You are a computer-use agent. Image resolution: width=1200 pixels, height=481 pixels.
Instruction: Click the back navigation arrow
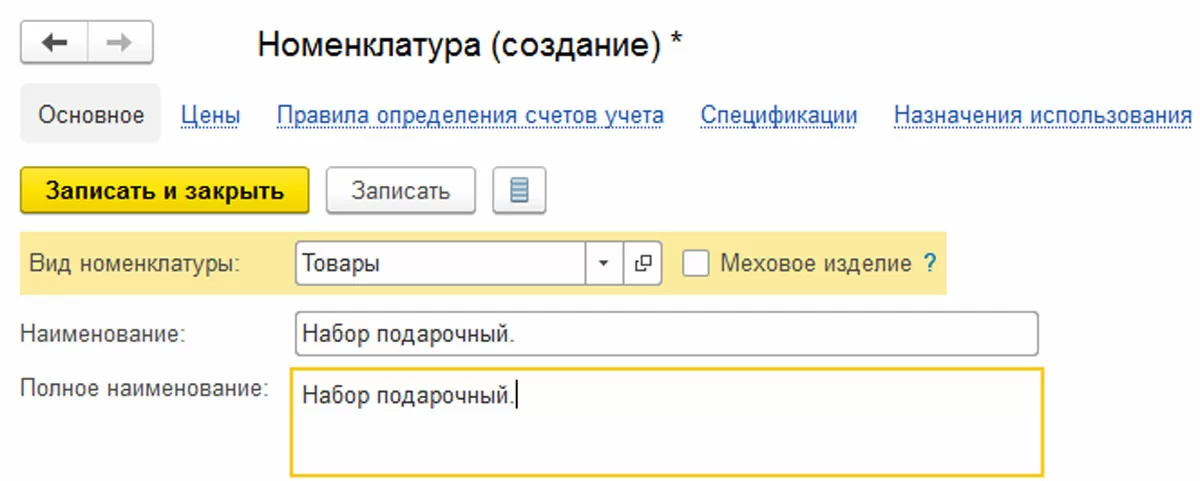click(54, 44)
